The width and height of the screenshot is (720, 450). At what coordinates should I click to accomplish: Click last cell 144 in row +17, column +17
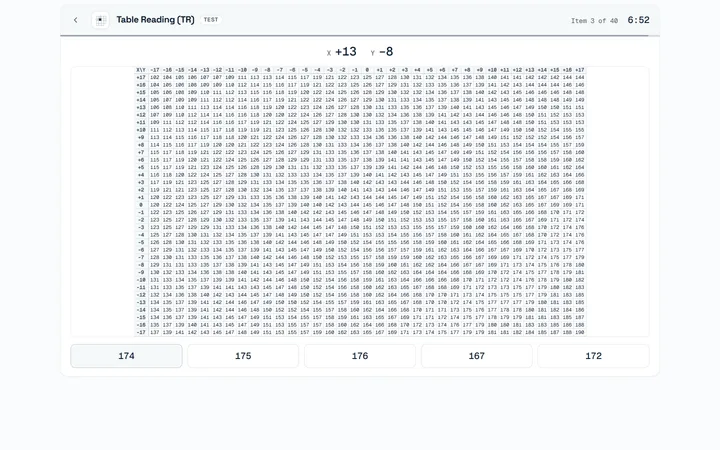coord(580,78)
